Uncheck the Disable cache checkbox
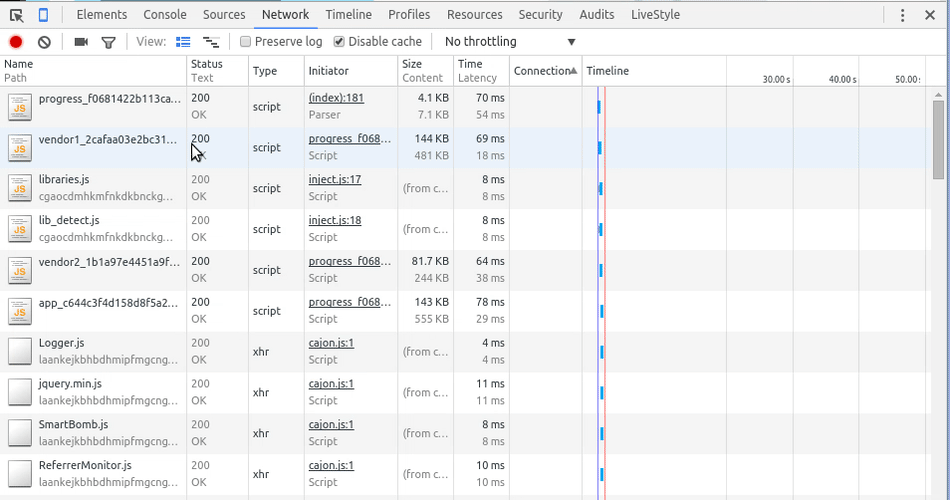The height and width of the screenshot is (500, 950). 339,42
